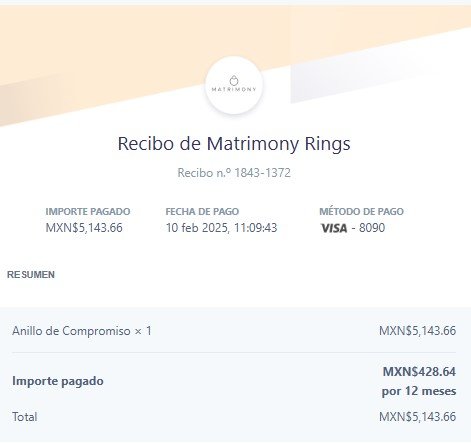Click the MXN$428.64 installment amount
The width and height of the screenshot is (471, 443).
click(419, 372)
